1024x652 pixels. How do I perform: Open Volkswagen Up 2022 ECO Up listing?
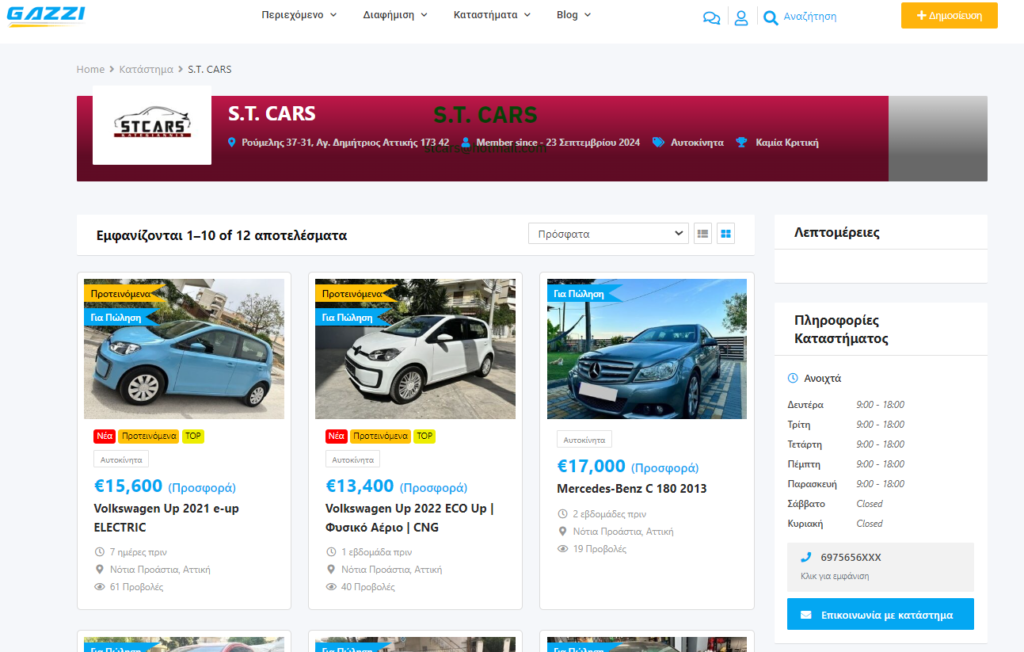409,517
